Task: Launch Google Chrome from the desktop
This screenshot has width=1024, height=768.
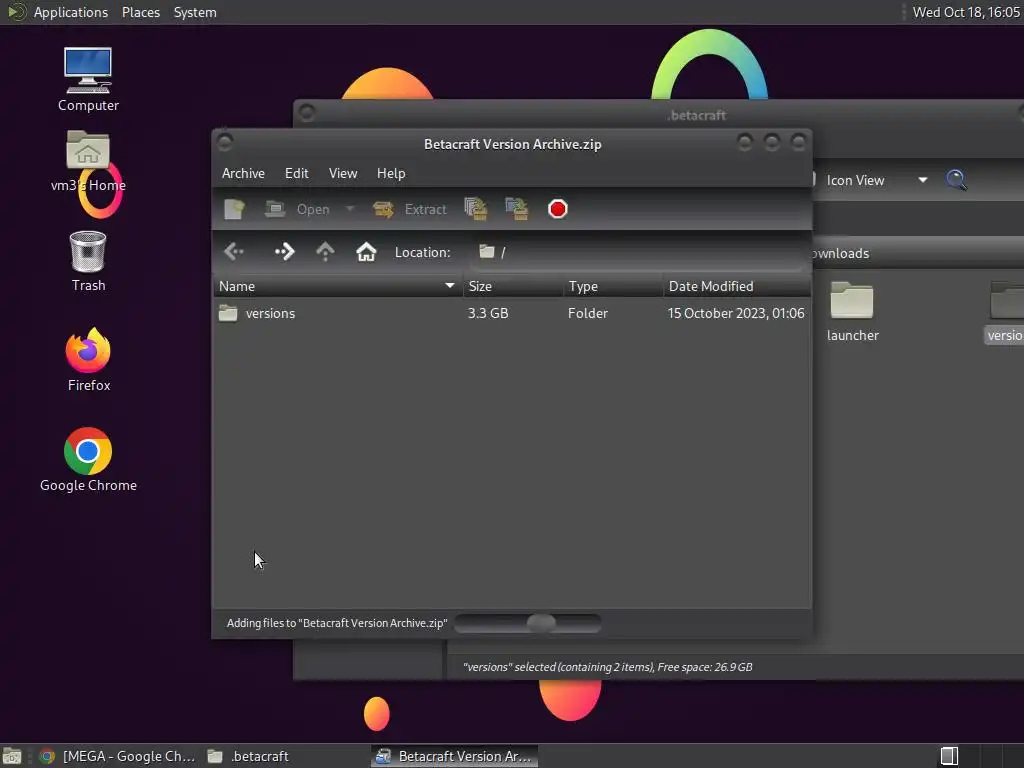Action: [x=88, y=460]
